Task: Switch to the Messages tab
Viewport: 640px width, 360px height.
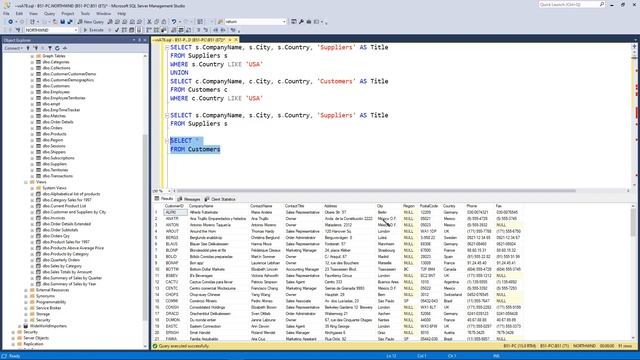Action: [189, 199]
